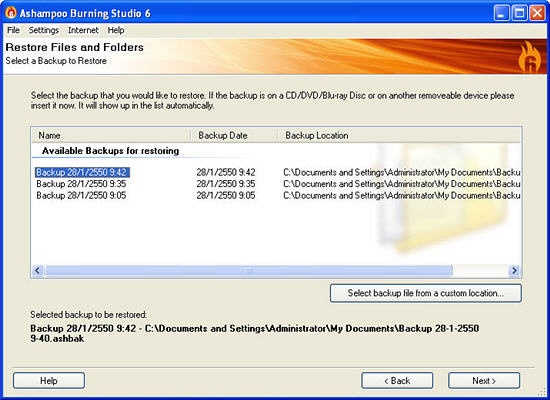
Task: Select backup 28/1/2550 9:05 in the list
Action: (x=81, y=195)
